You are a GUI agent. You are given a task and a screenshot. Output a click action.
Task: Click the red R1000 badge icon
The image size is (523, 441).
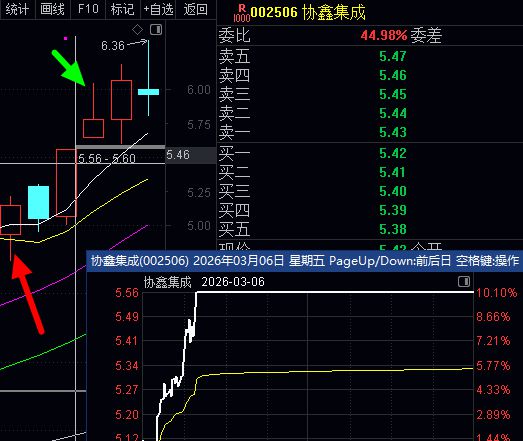pos(241,14)
